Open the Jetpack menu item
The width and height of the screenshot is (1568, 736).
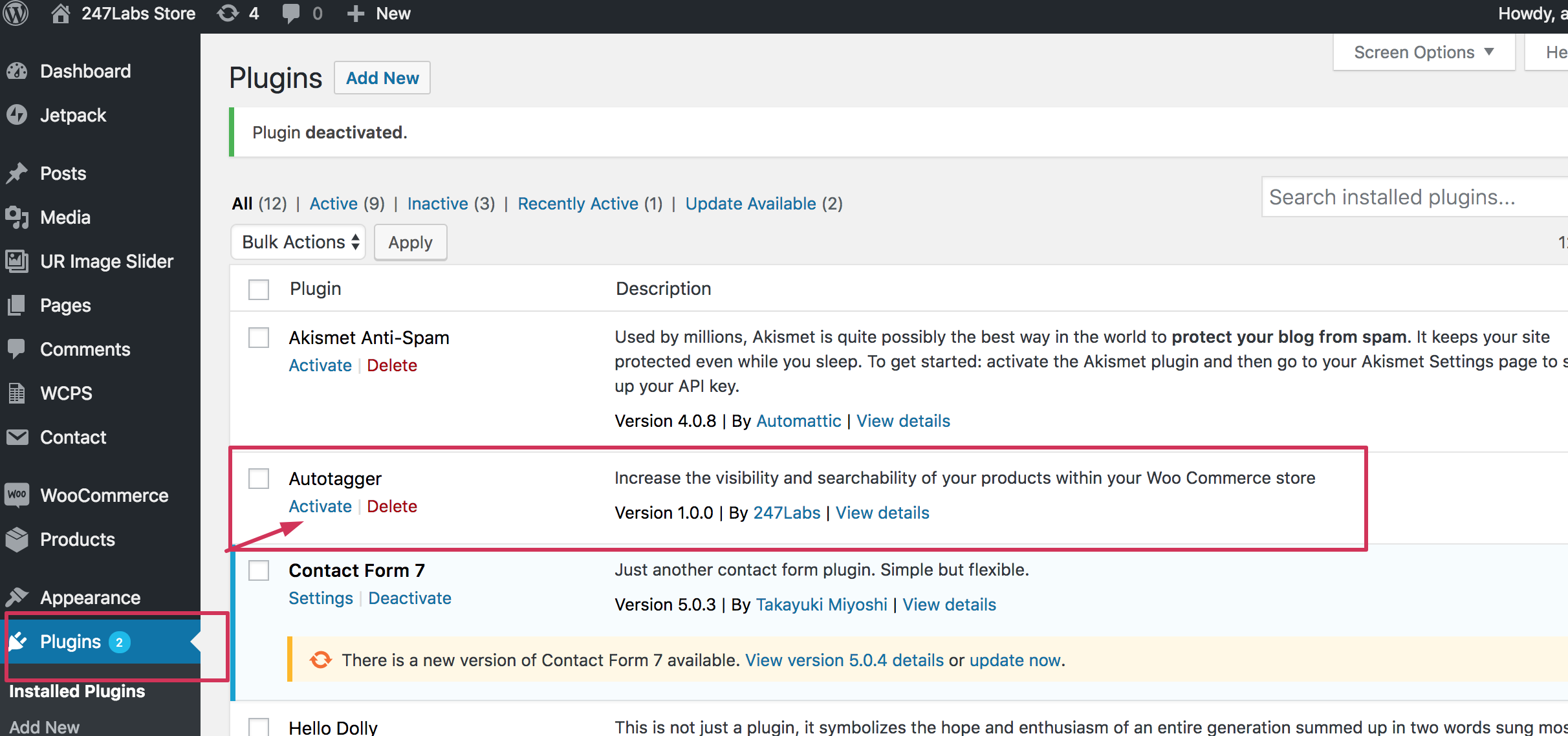[x=73, y=115]
